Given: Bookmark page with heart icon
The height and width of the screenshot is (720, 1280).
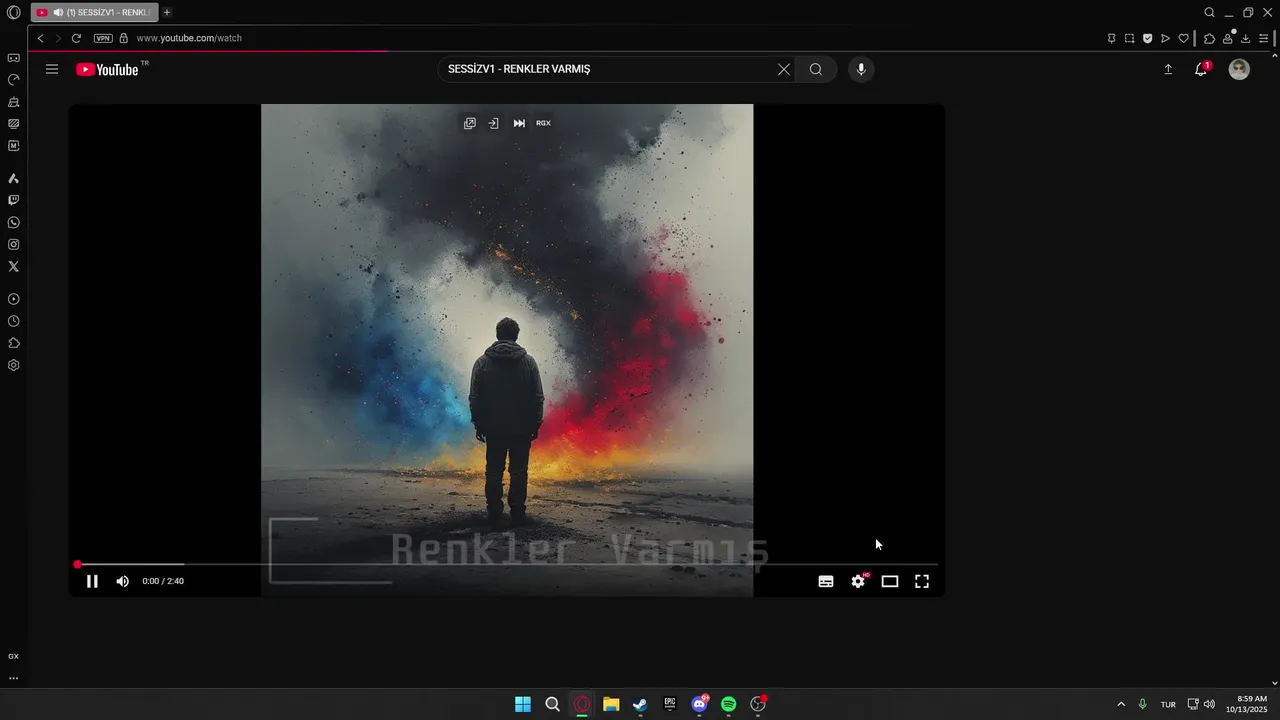Looking at the screenshot, I should click(x=1183, y=38).
